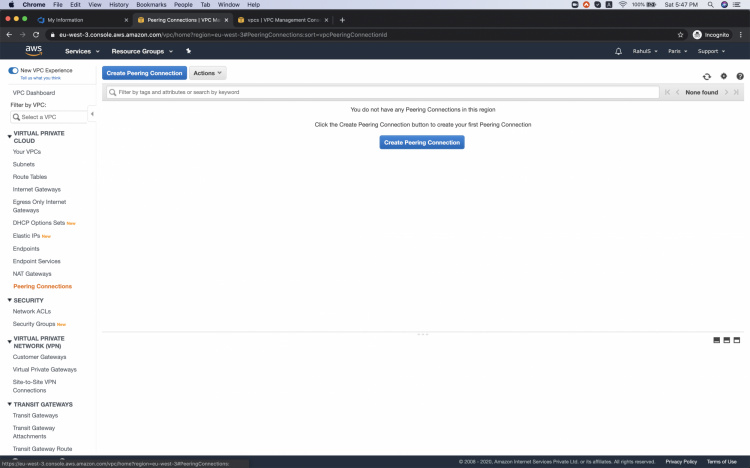Click the pin shortcut icon in navbar
Viewport: 750px width, 468px height.
(x=188, y=51)
